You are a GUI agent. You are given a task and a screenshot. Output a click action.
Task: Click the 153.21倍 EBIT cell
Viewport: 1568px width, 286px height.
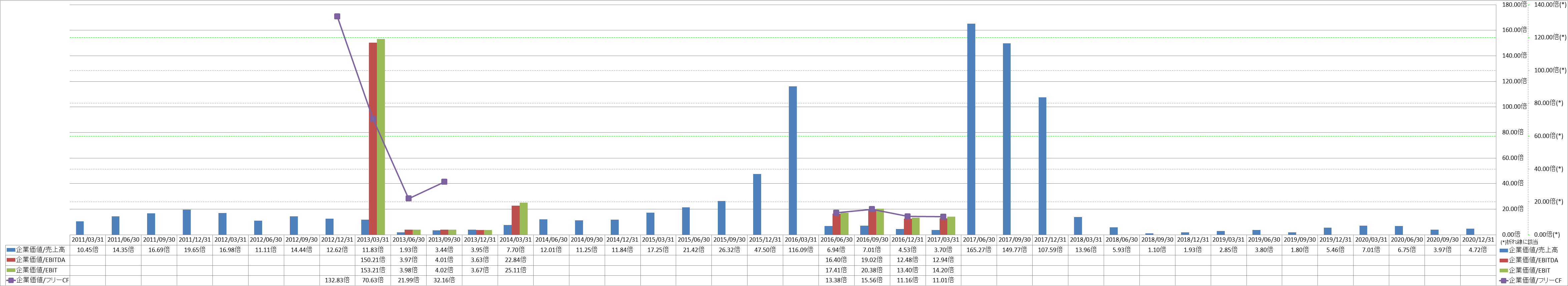pos(373,270)
